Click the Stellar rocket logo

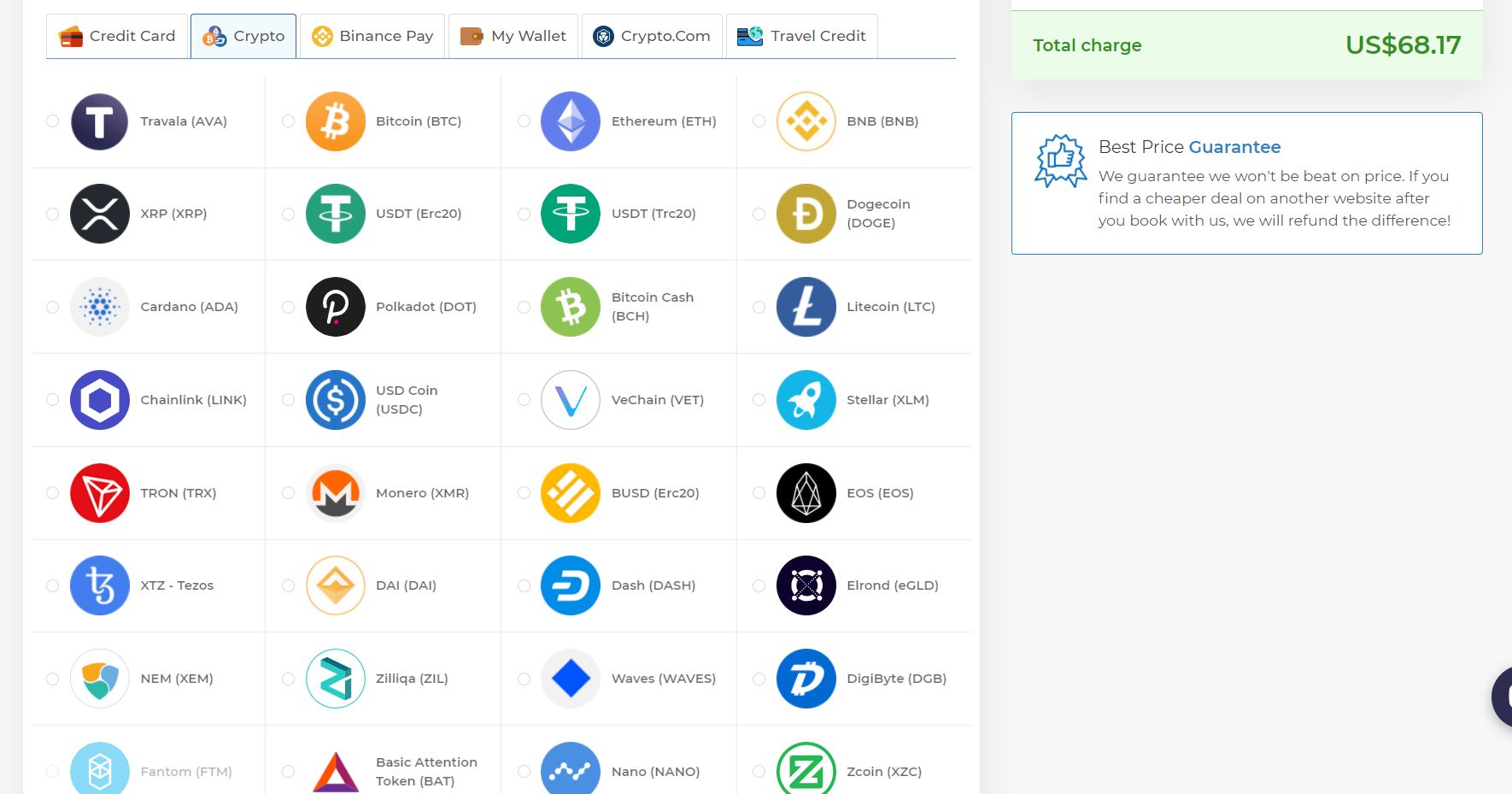(806, 400)
